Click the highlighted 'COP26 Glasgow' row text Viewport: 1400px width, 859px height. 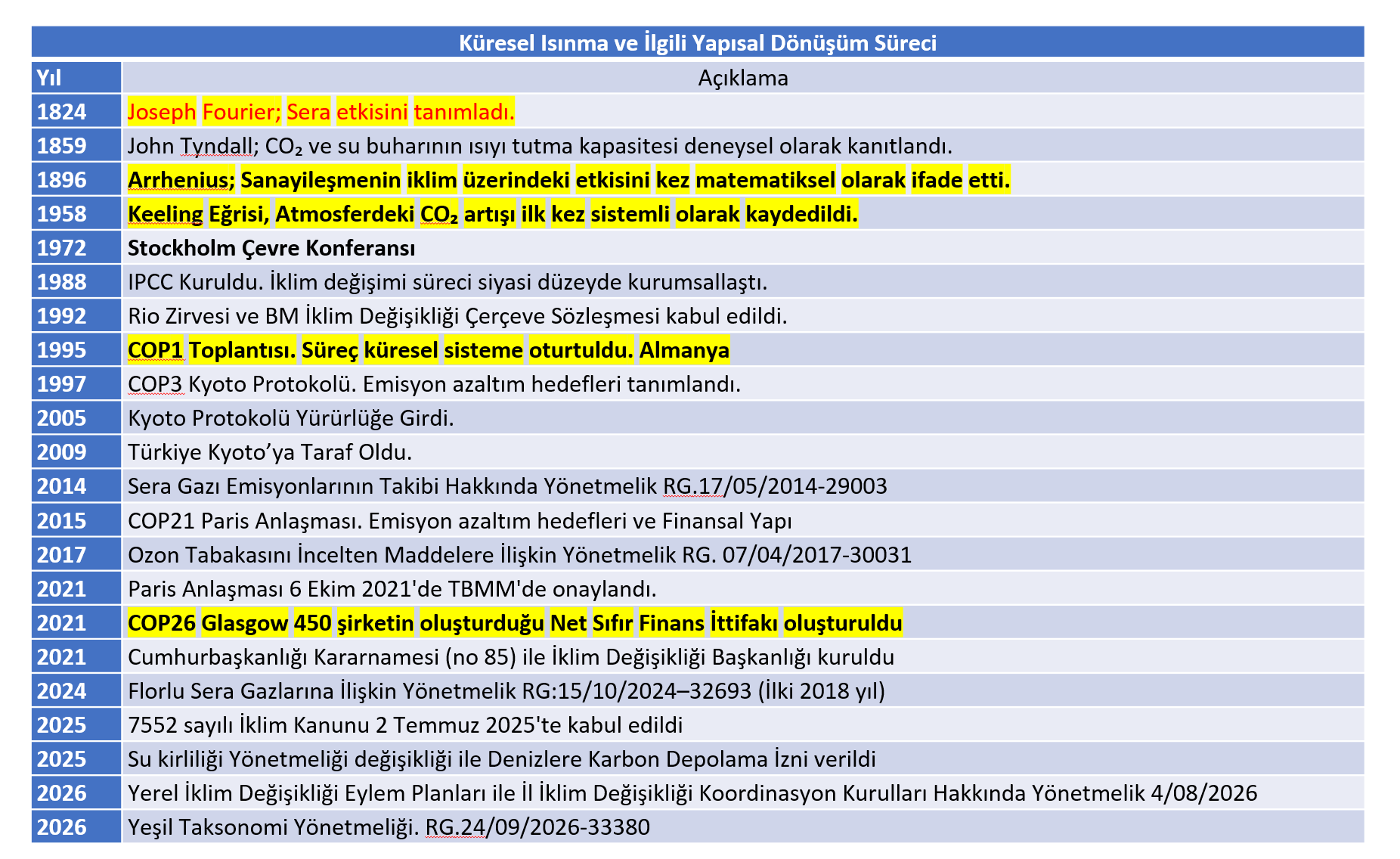[x=515, y=623]
